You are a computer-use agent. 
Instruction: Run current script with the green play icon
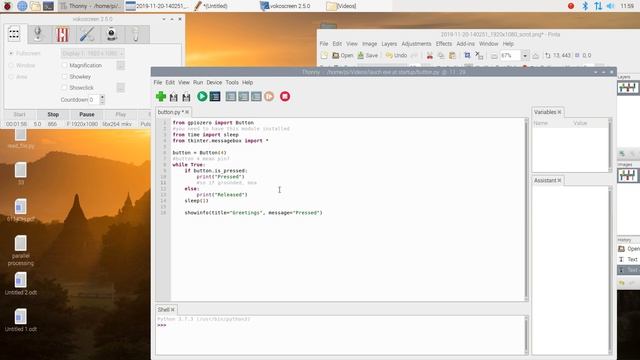(202, 96)
